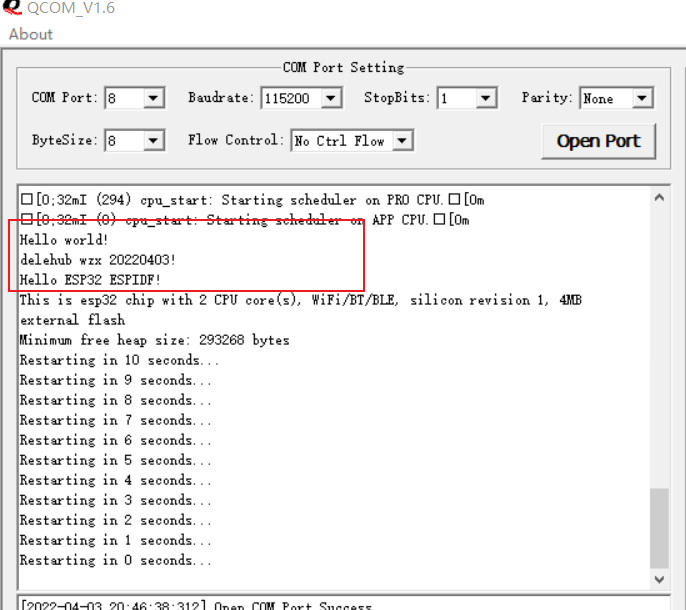The height and width of the screenshot is (610, 686).
Task: Click the Open Port button
Action: pyautogui.click(x=598, y=141)
